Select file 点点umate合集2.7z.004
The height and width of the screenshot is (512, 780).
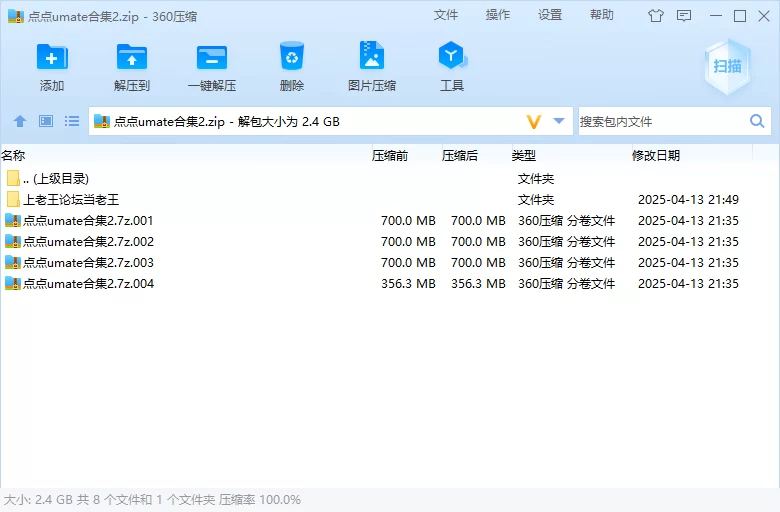(x=378, y=283)
